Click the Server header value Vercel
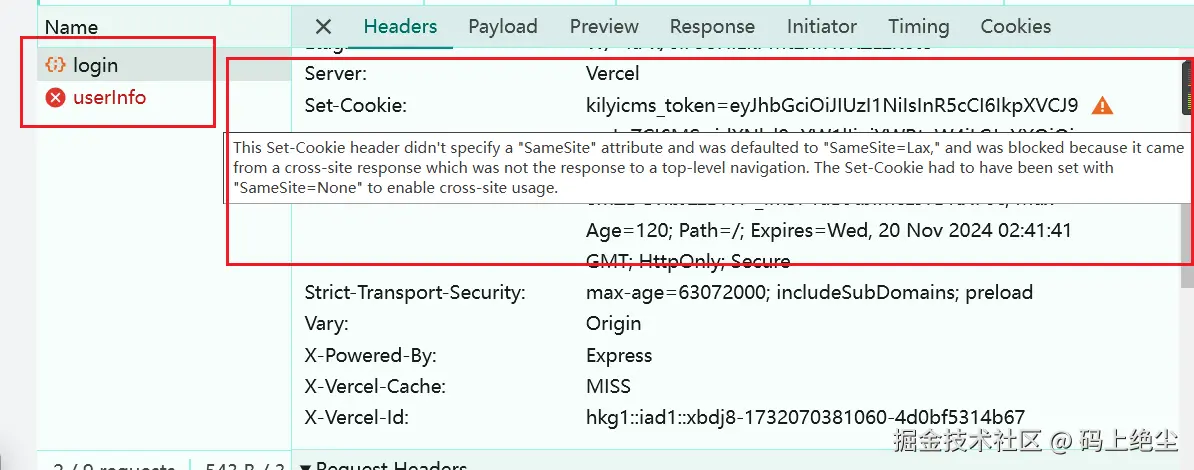Image resolution: width=1194 pixels, height=470 pixels. 612,73
